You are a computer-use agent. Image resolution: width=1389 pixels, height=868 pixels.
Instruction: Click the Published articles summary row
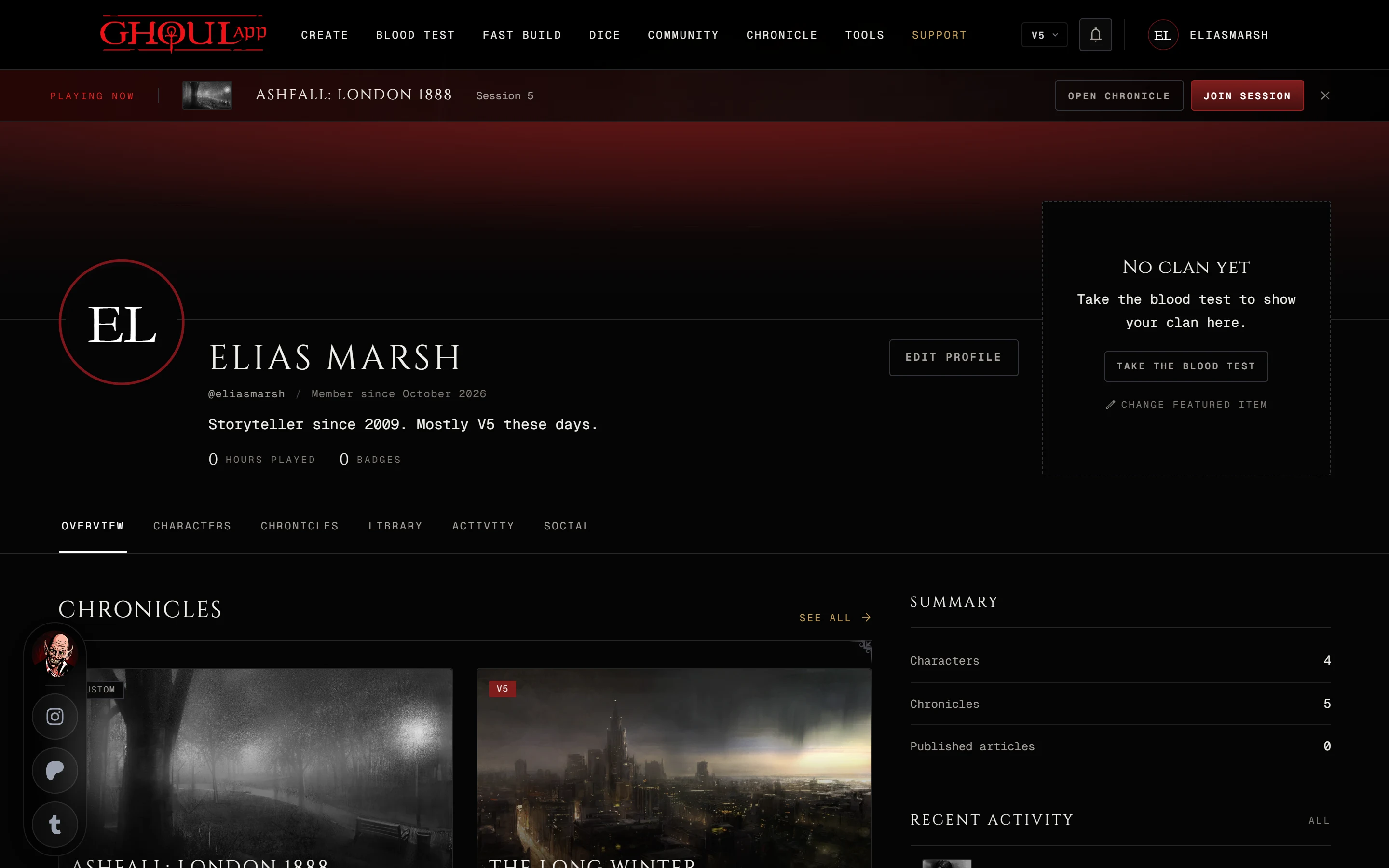1120,746
